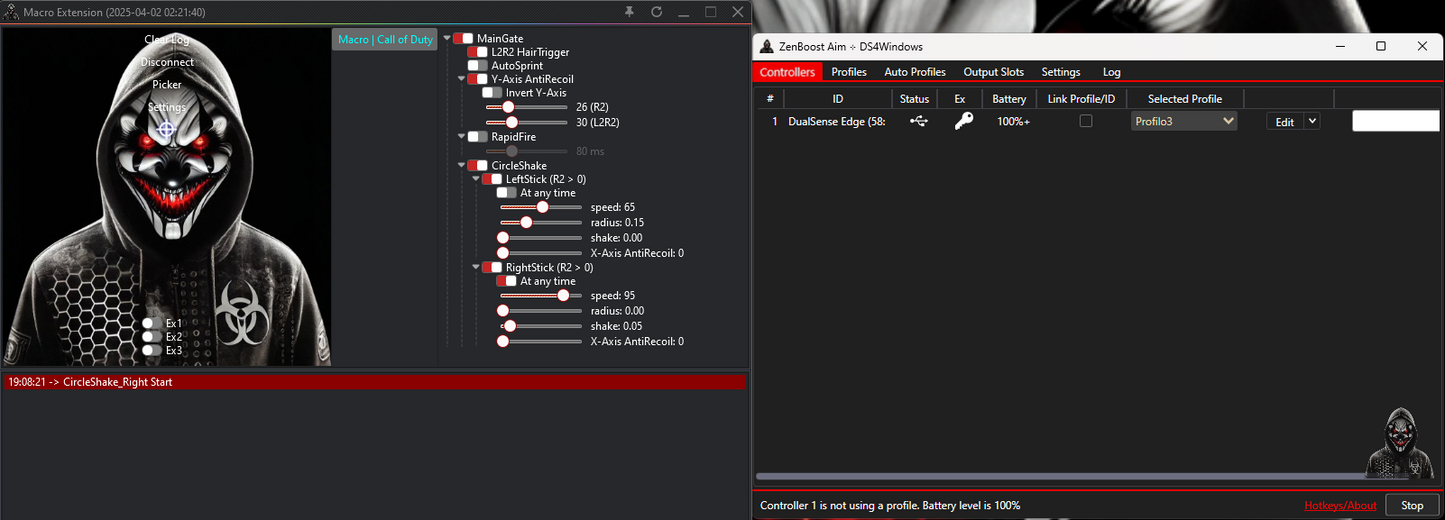Click the Battery column header
Image resolution: width=1445 pixels, height=520 pixels.
coord(1009,99)
